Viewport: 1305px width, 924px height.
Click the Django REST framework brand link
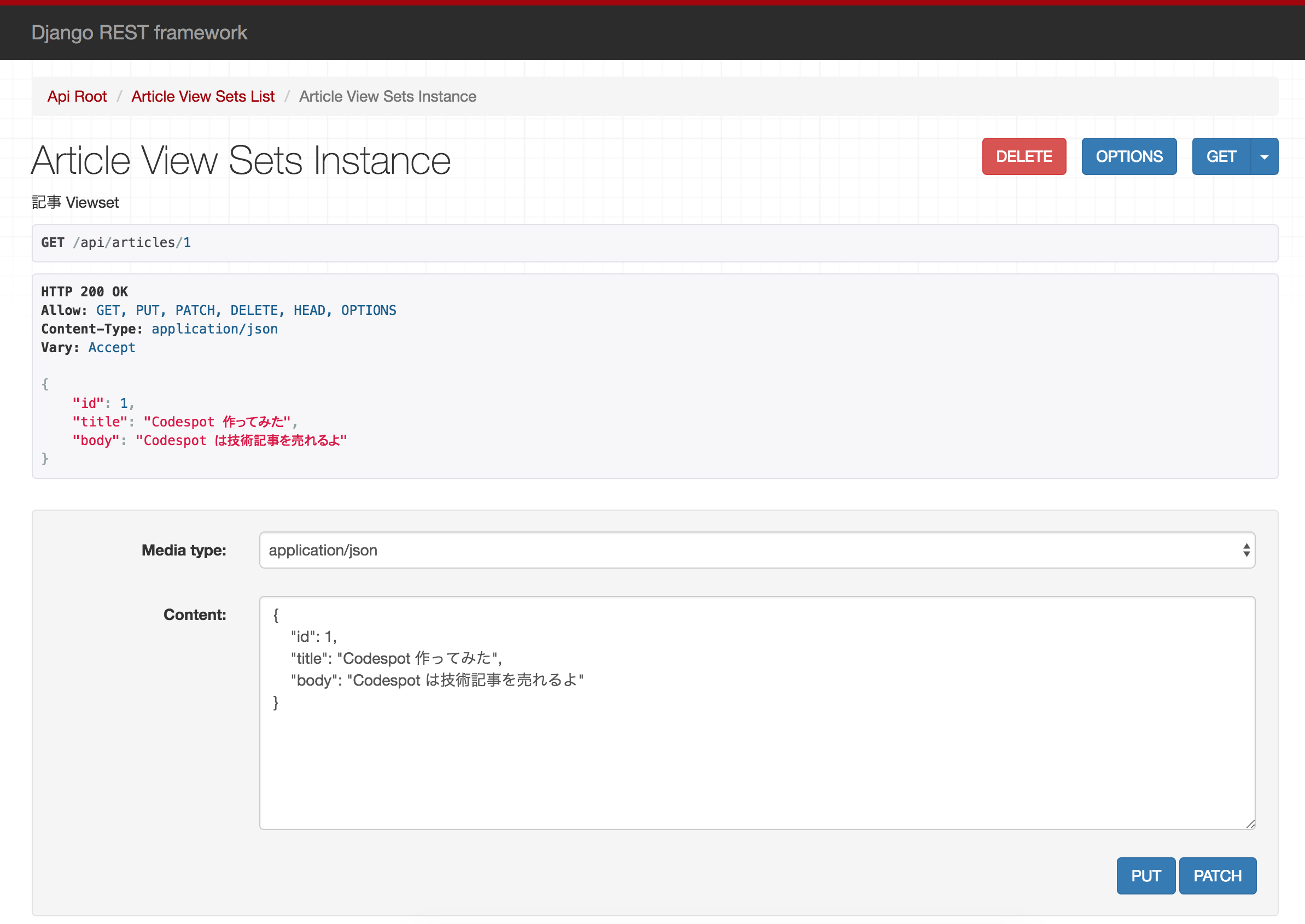pyautogui.click(x=139, y=32)
